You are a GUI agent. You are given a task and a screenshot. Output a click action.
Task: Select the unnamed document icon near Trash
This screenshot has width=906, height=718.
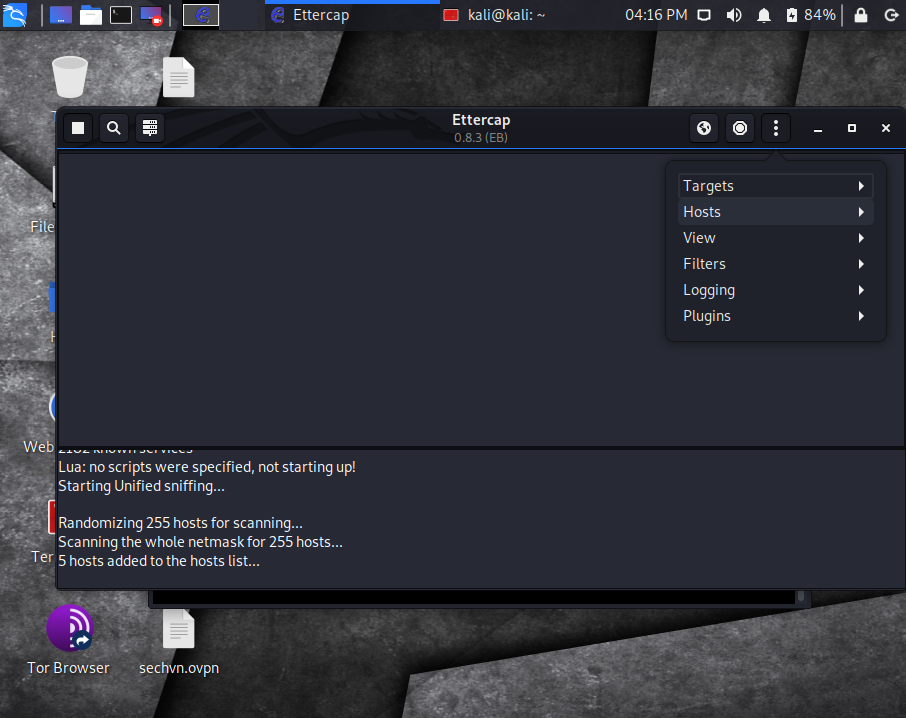179,77
